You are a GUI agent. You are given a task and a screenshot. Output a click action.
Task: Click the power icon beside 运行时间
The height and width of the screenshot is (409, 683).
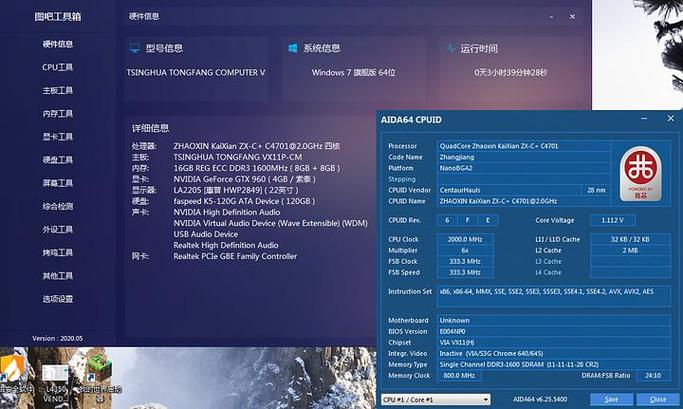(449, 48)
